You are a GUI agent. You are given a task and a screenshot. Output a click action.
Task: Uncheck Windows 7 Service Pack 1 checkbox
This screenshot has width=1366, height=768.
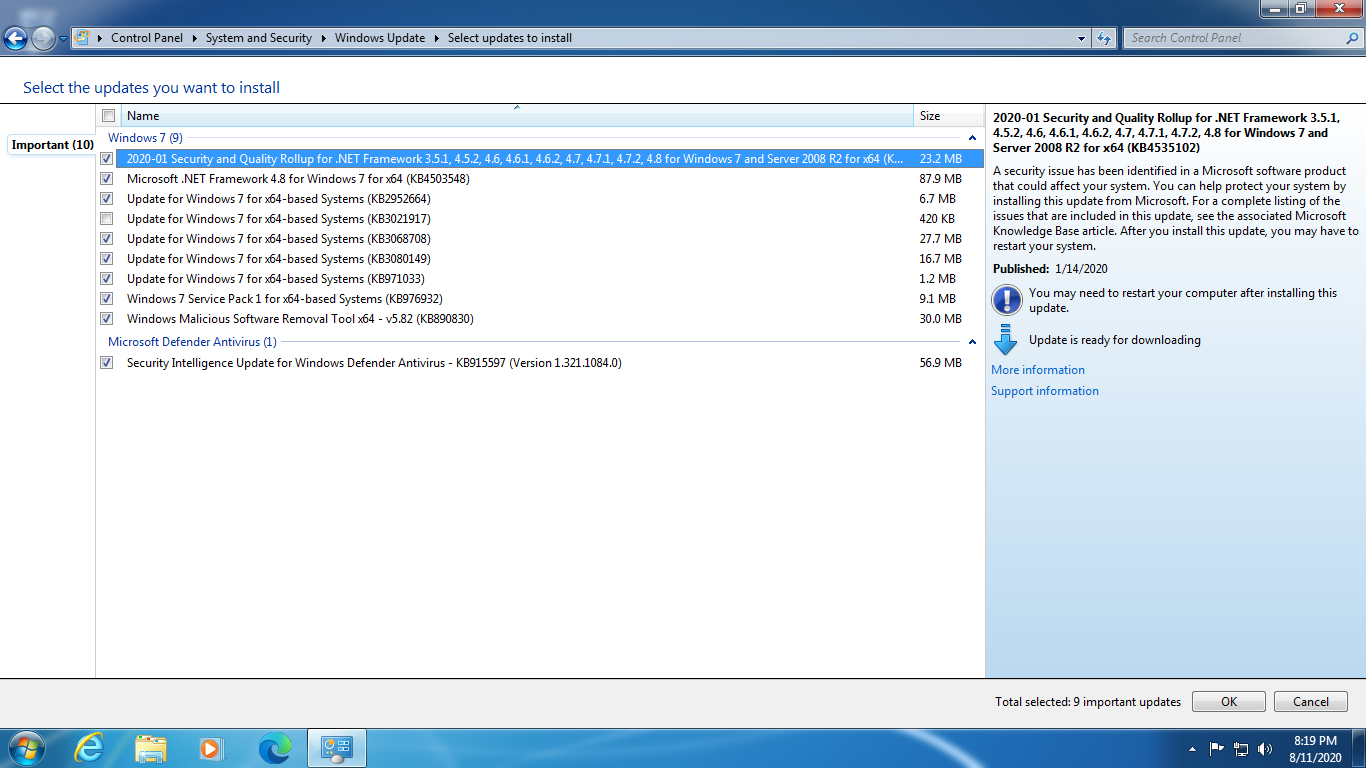point(107,299)
